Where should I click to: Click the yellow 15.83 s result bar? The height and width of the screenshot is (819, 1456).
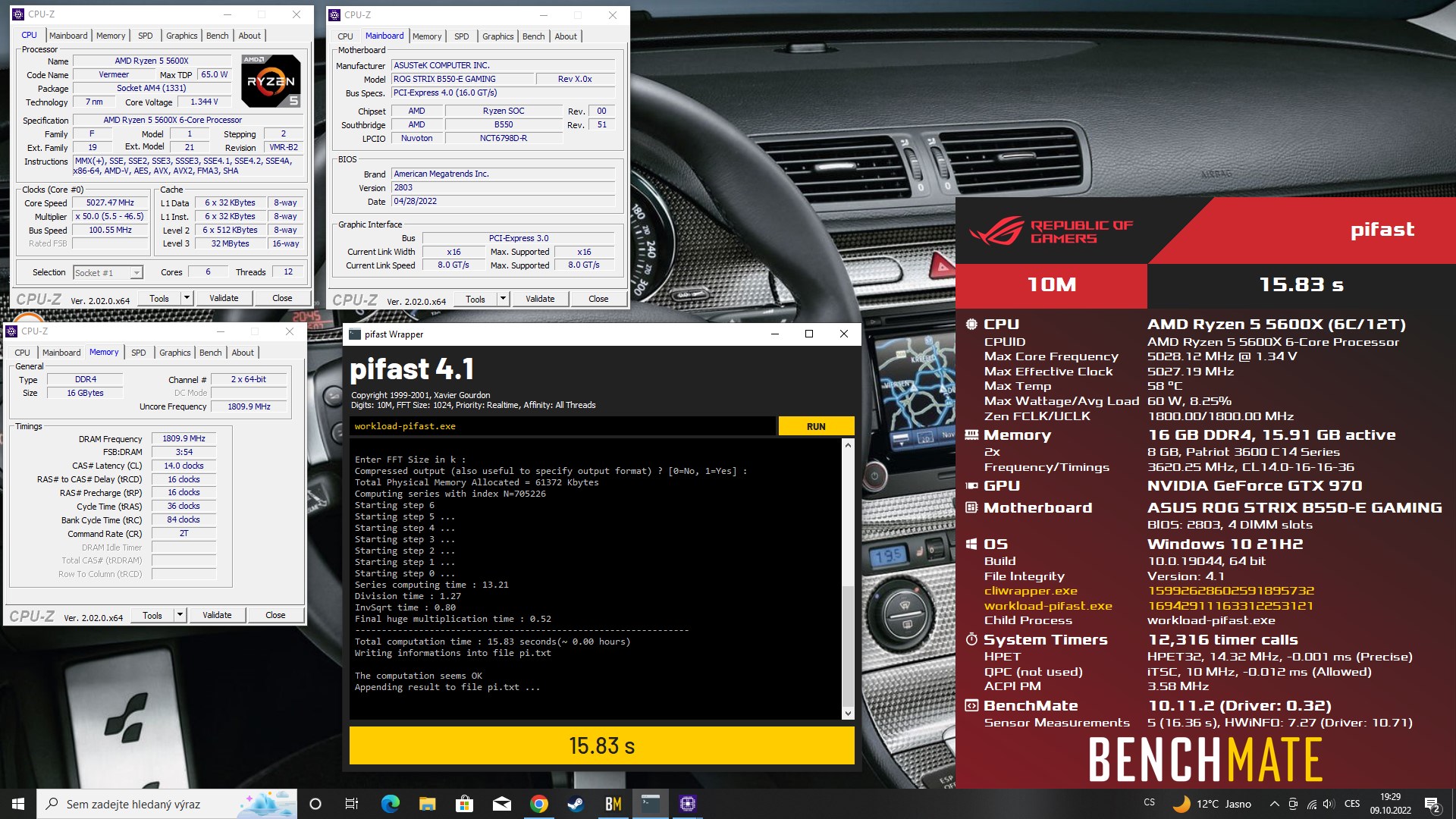(601, 745)
